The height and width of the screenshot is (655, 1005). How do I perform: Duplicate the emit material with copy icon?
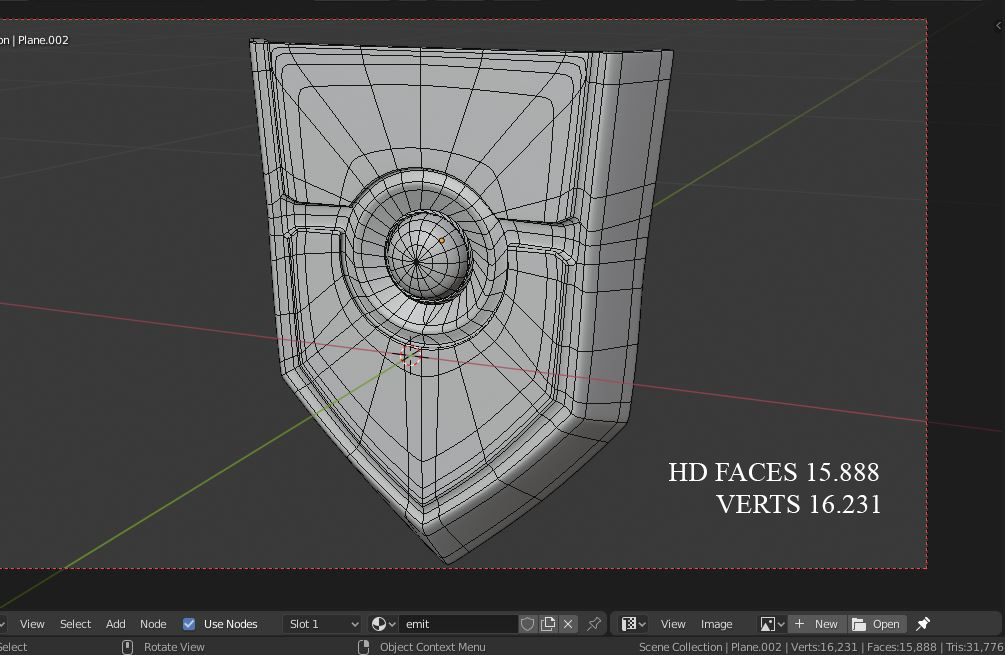[548, 624]
